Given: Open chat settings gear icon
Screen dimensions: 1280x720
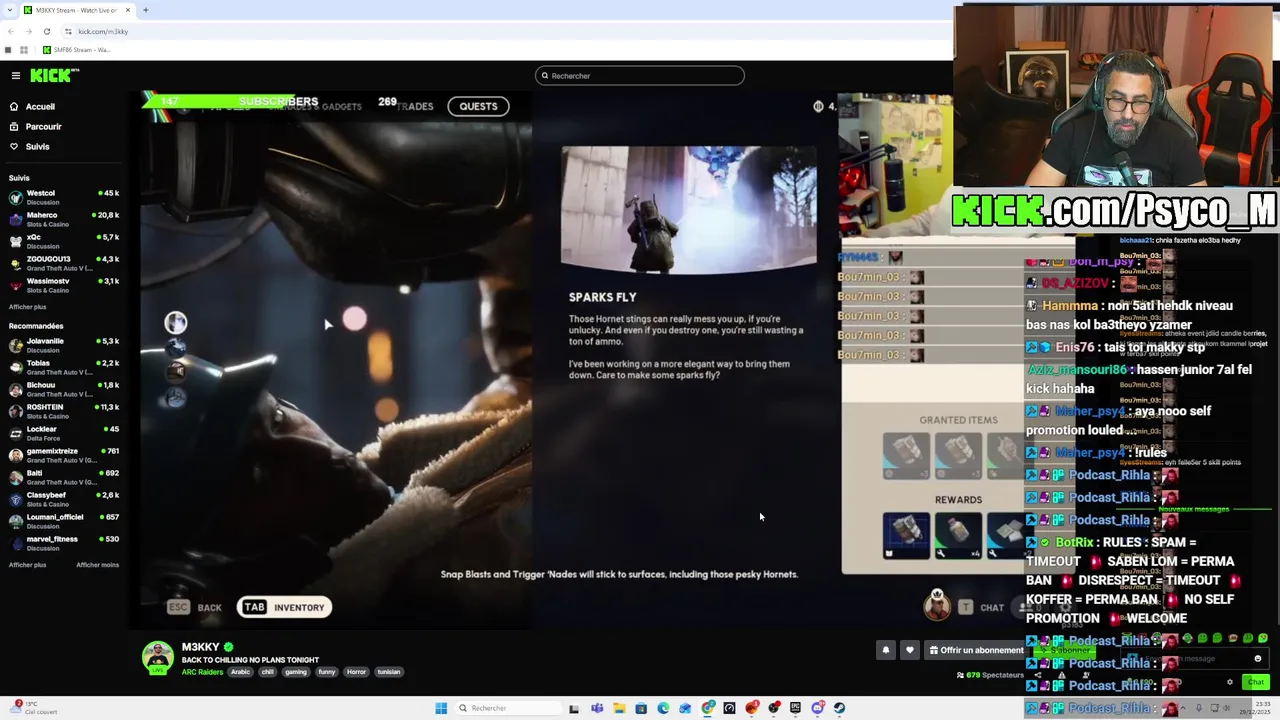Looking at the screenshot, I should (1230, 682).
